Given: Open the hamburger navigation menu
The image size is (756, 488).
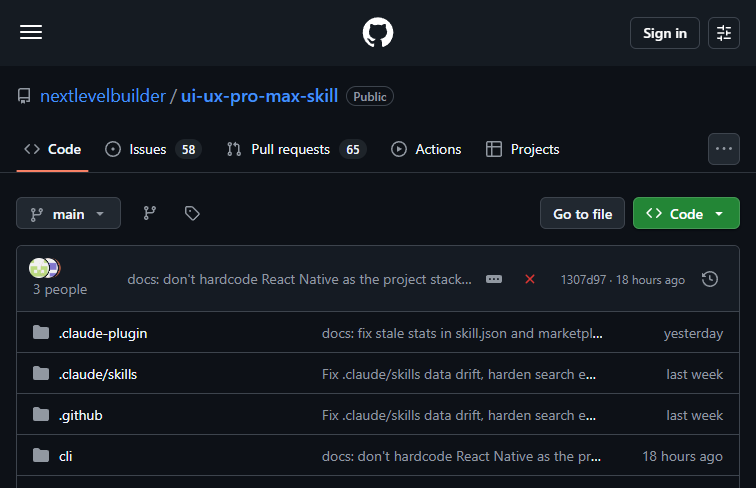Looking at the screenshot, I should (31, 32).
